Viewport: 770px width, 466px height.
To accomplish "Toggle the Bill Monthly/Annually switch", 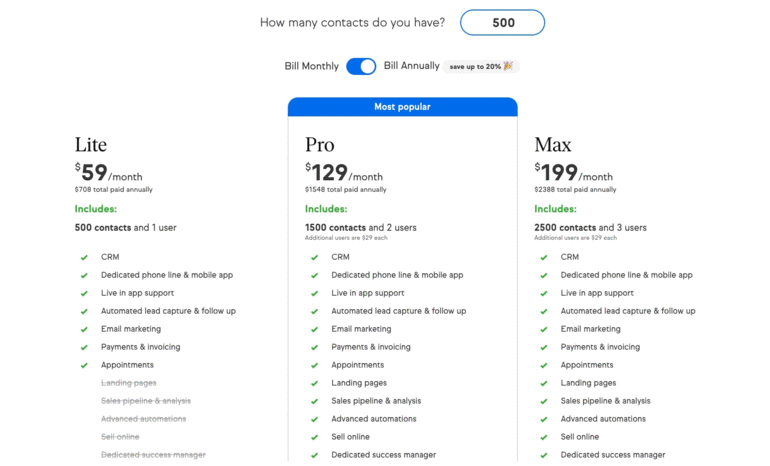I will (x=361, y=66).
